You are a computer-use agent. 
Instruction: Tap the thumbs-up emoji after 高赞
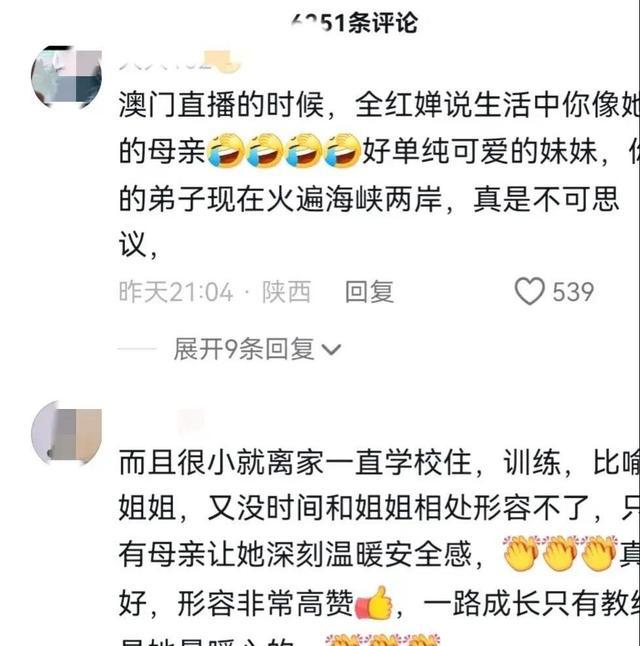click(373, 603)
